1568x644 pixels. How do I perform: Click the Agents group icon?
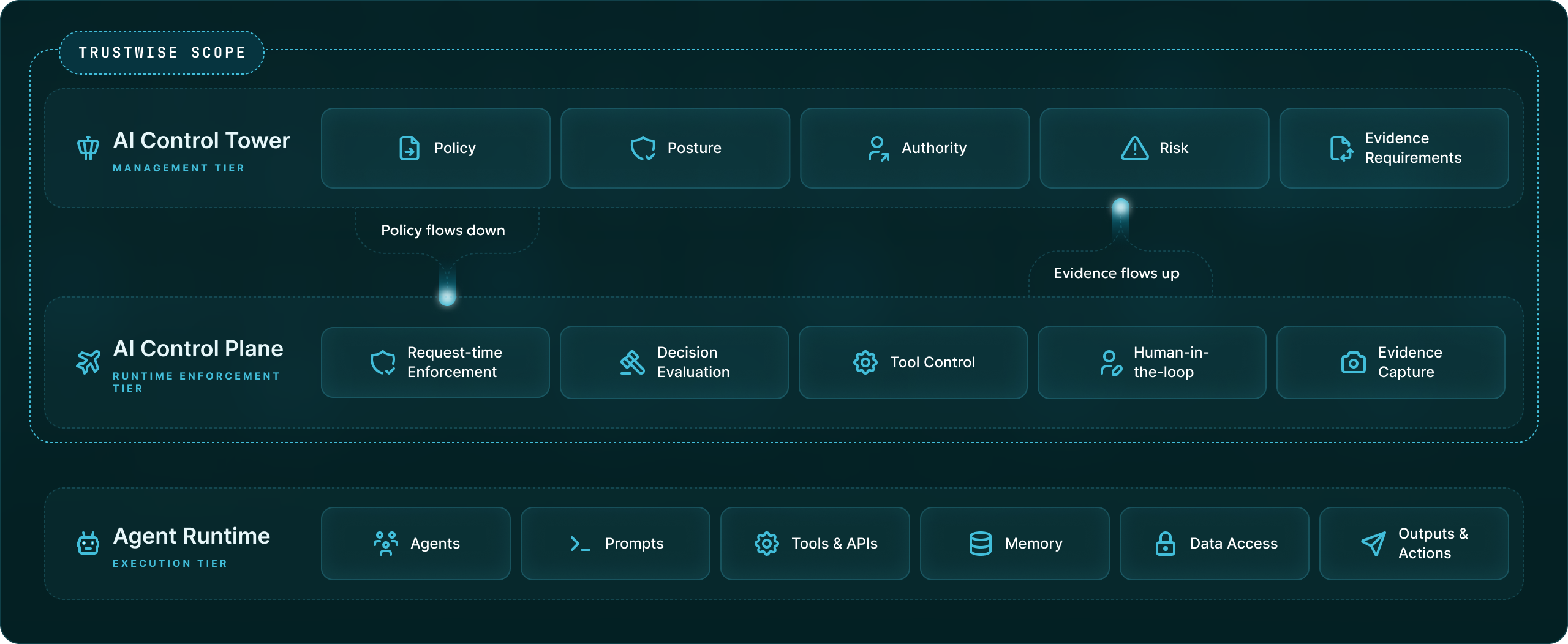pyautogui.click(x=386, y=544)
